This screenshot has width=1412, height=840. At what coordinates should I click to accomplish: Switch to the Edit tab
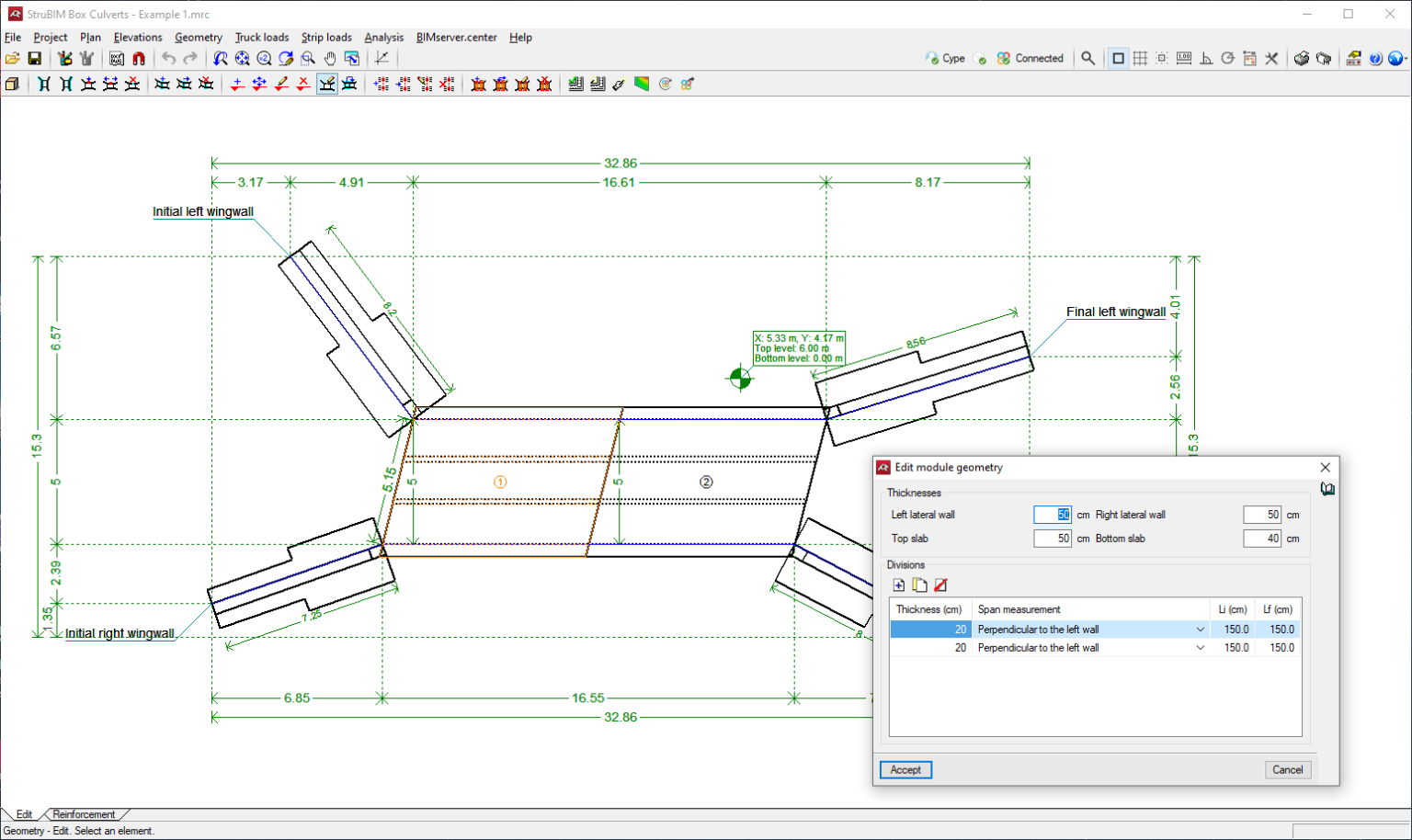pyautogui.click(x=24, y=814)
